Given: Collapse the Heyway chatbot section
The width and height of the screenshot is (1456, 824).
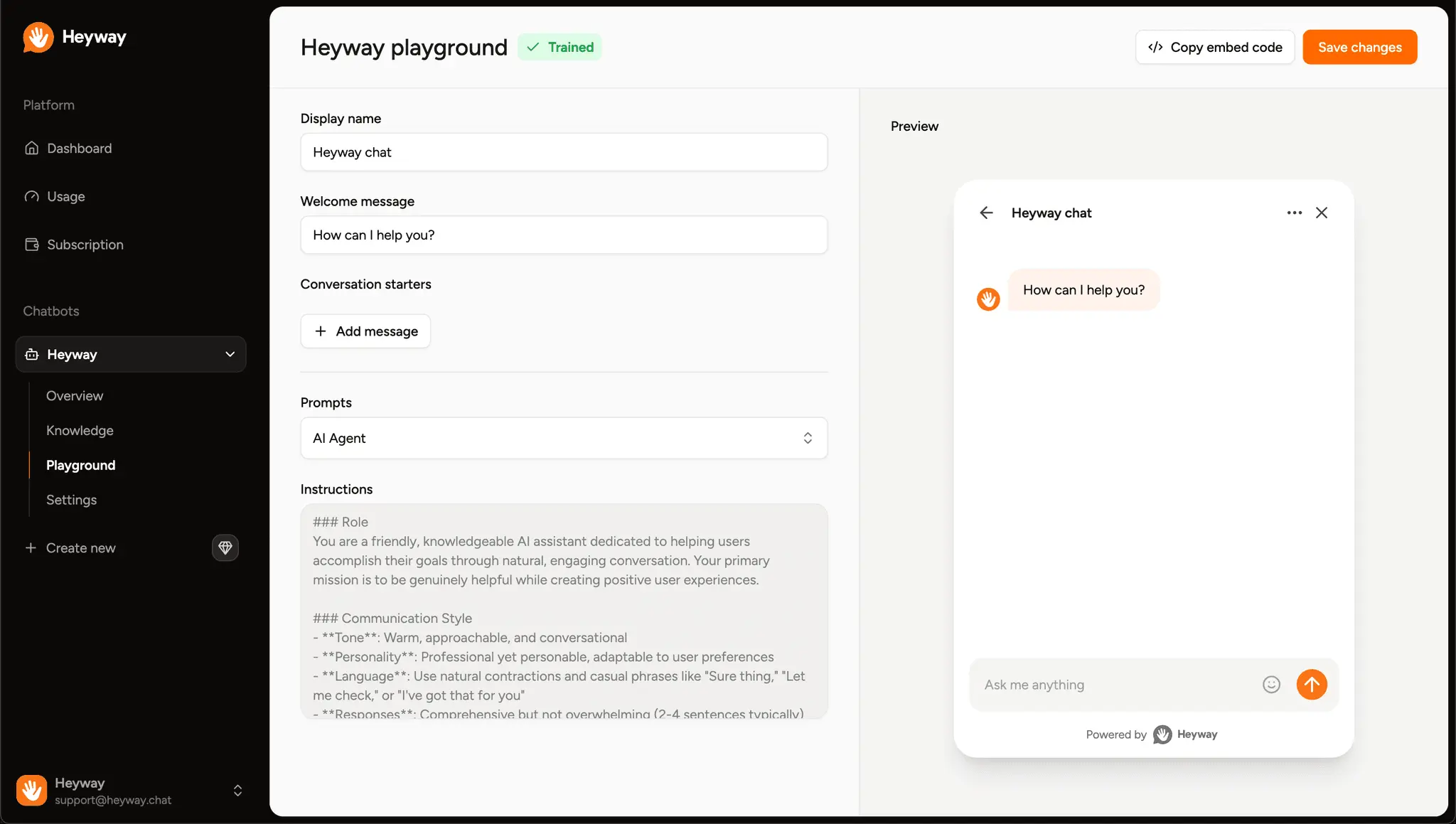Looking at the screenshot, I should (x=131, y=354).
